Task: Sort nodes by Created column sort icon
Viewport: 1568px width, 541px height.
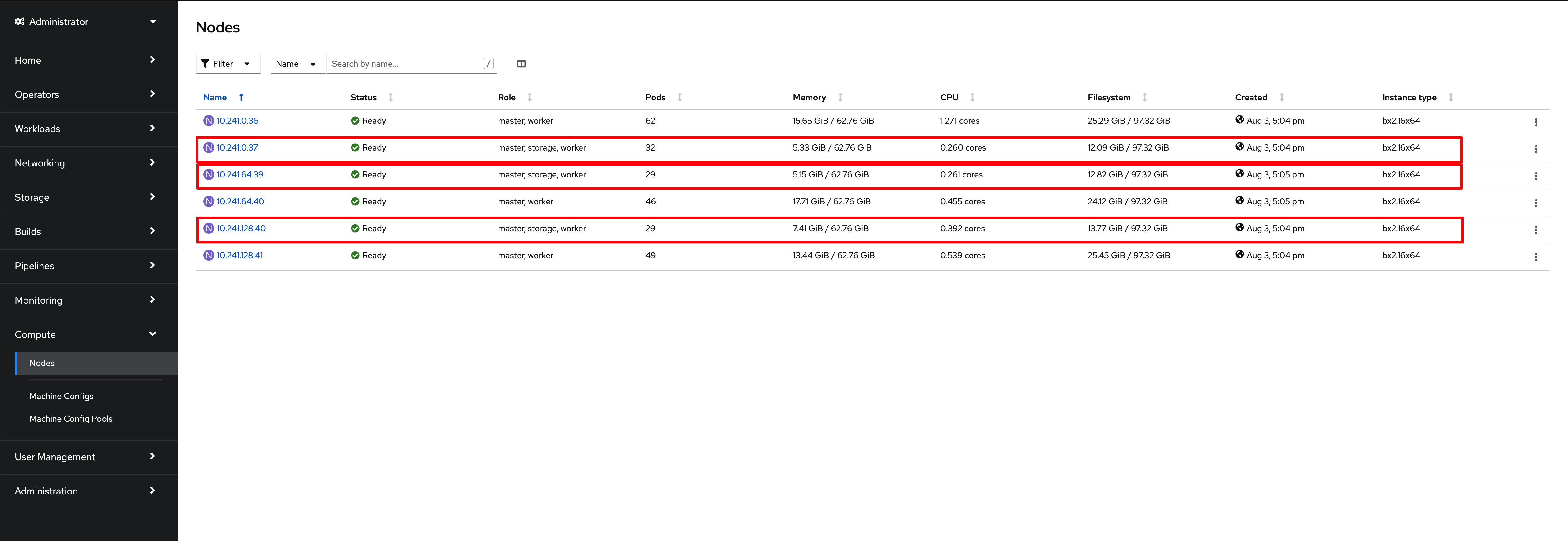Action: click(x=1282, y=97)
